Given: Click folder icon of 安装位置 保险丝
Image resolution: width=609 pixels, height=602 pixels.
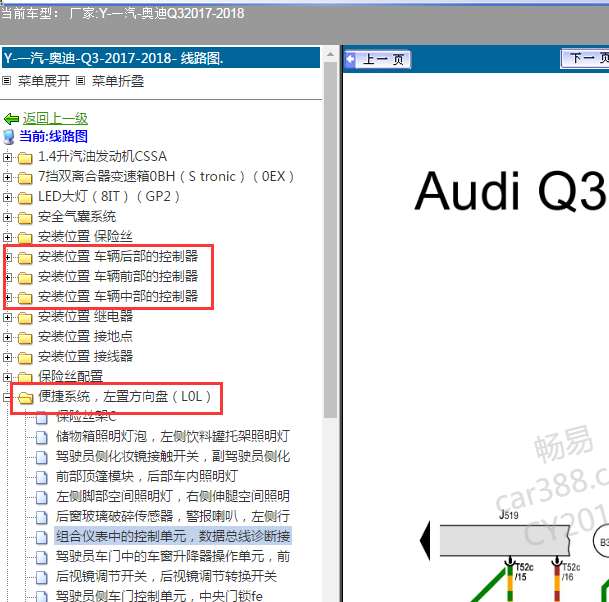Looking at the screenshot, I should 25,238.
